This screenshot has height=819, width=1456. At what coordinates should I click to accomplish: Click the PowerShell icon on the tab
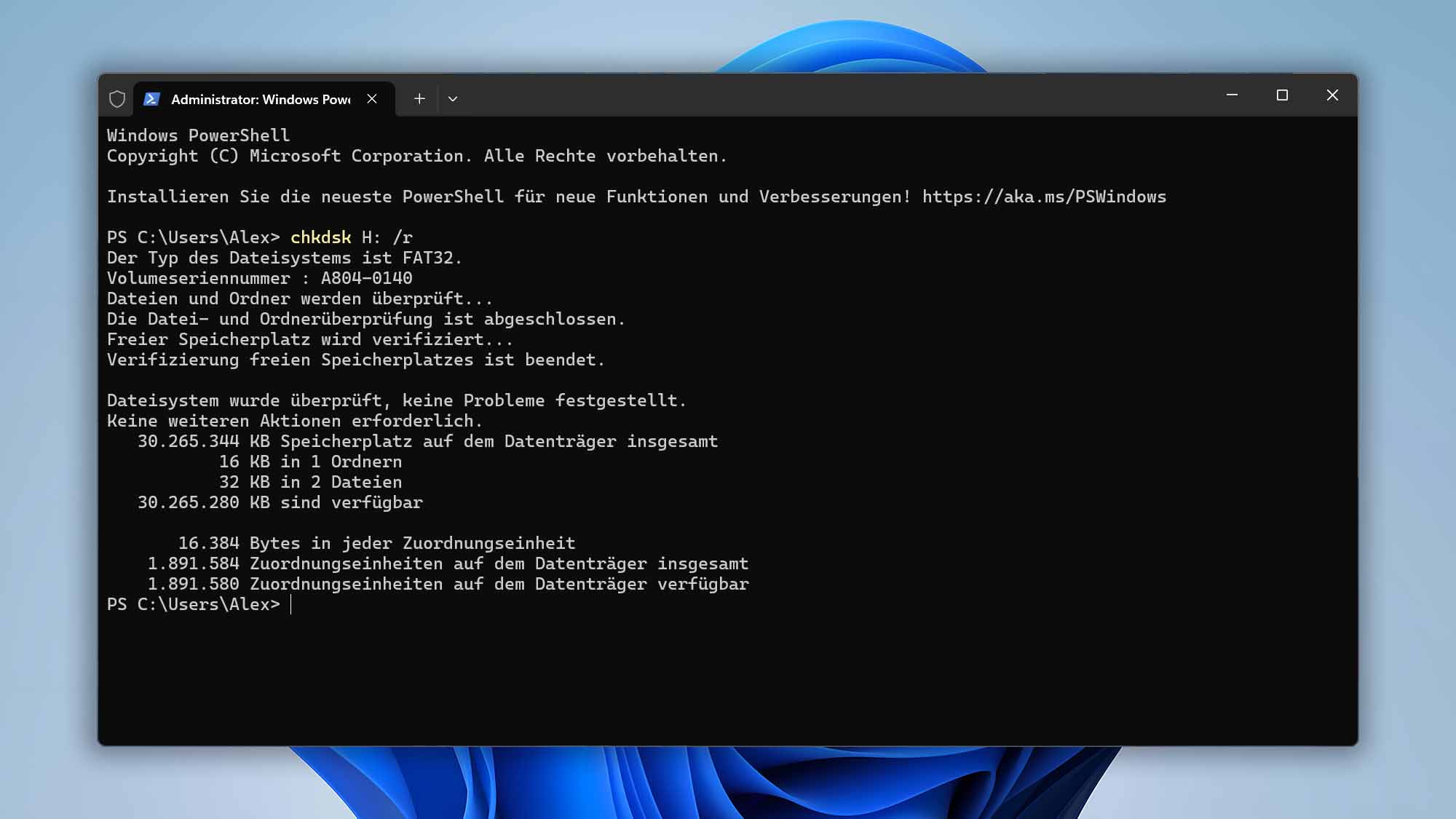tap(151, 99)
